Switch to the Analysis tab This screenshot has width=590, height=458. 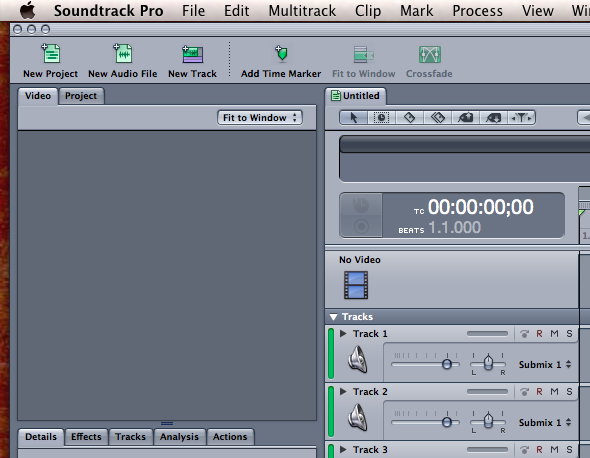tap(179, 437)
